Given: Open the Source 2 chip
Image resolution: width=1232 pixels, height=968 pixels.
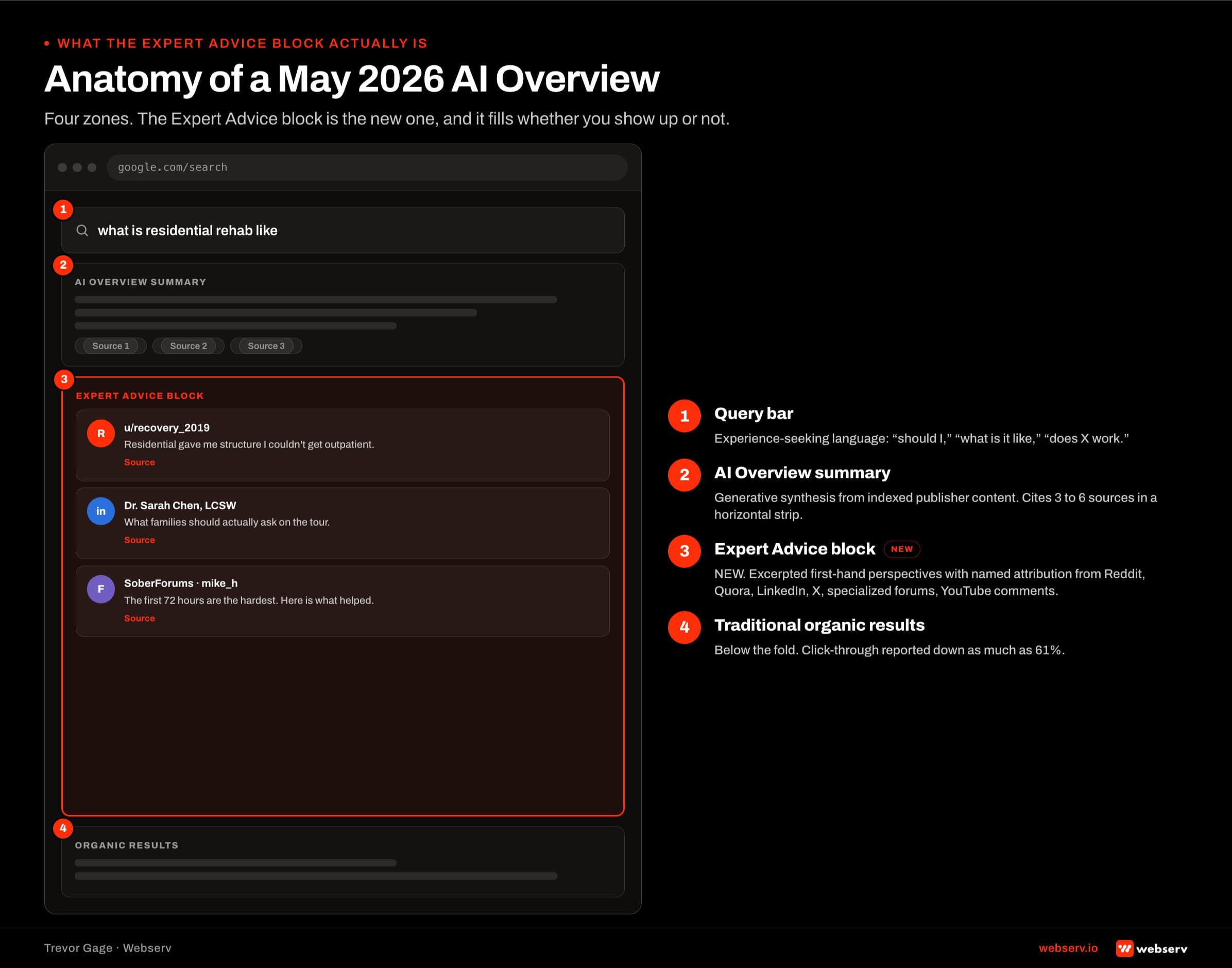Looking at the screenshot, I should (188, 345).
